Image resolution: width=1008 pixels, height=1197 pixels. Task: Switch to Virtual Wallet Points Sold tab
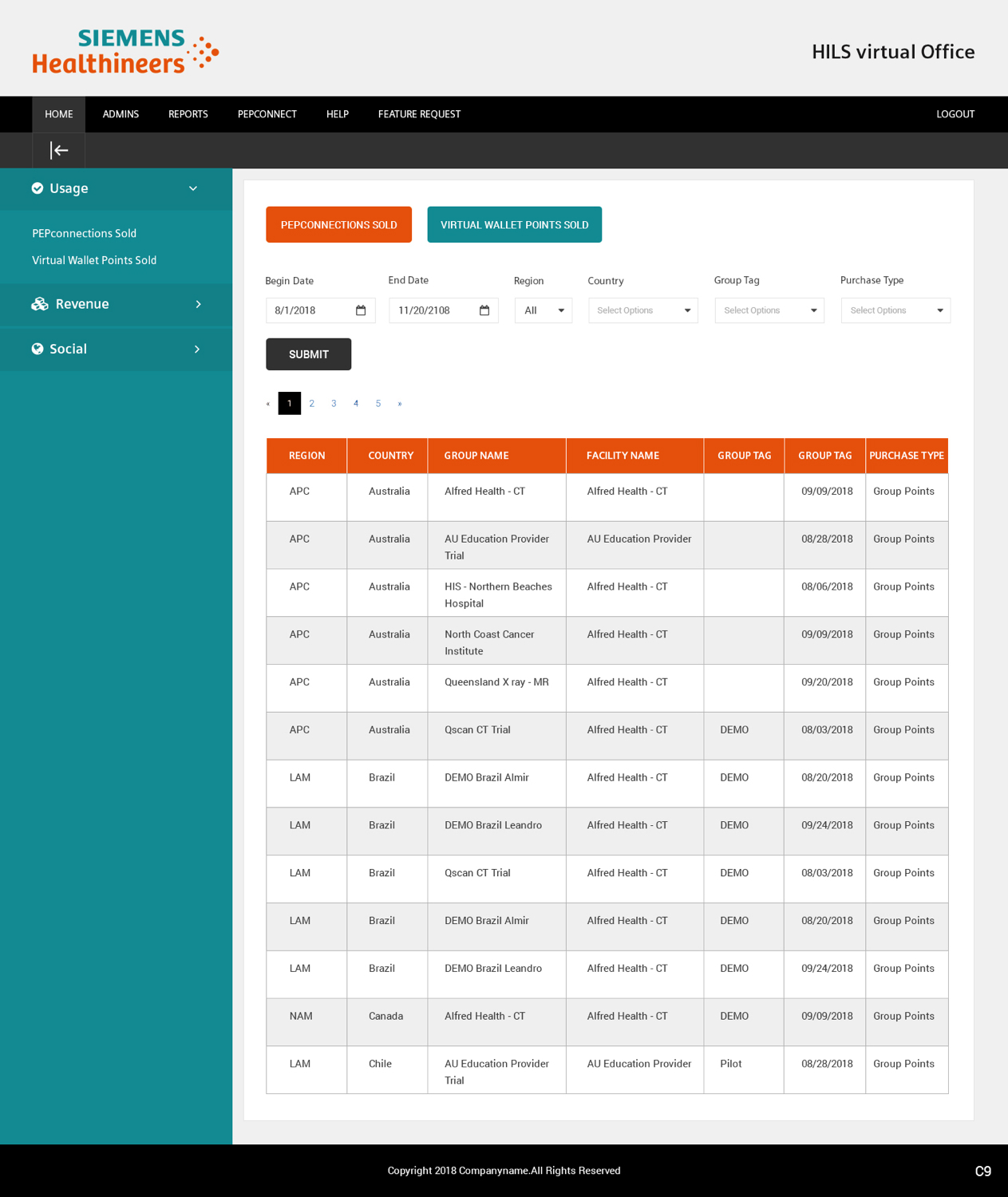coord(514,225)
